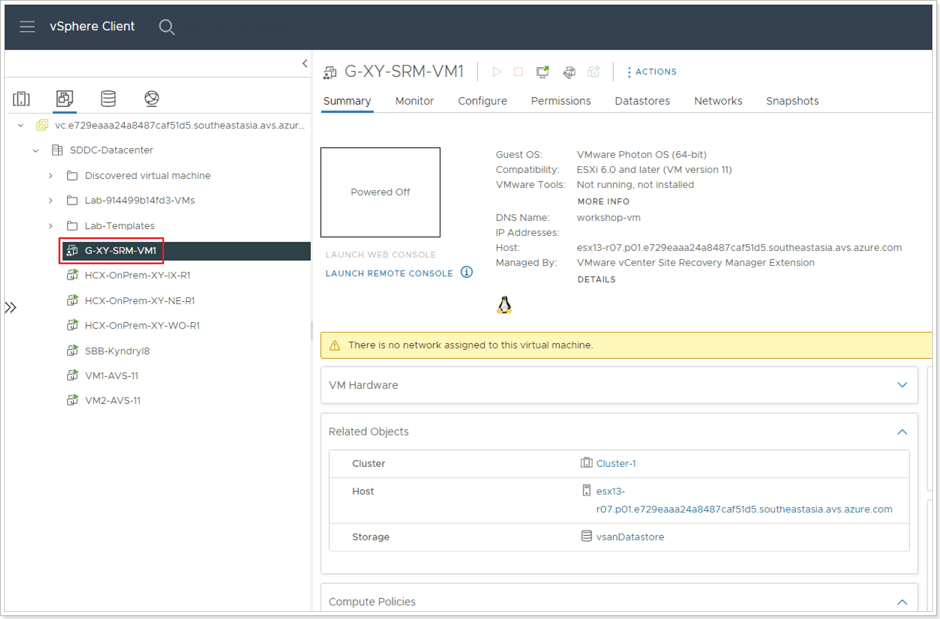Collapse the Related Objects card
This screenshot has height=619, width=940.
click(902, 431)
